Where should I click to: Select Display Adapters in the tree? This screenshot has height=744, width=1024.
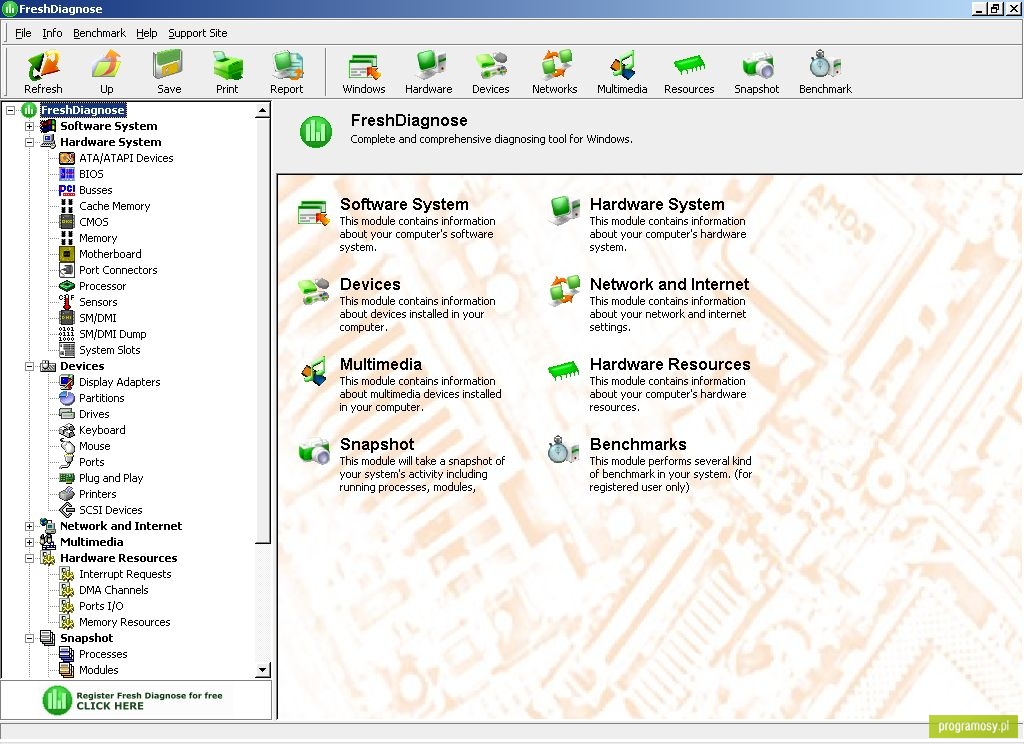point(120,382)
